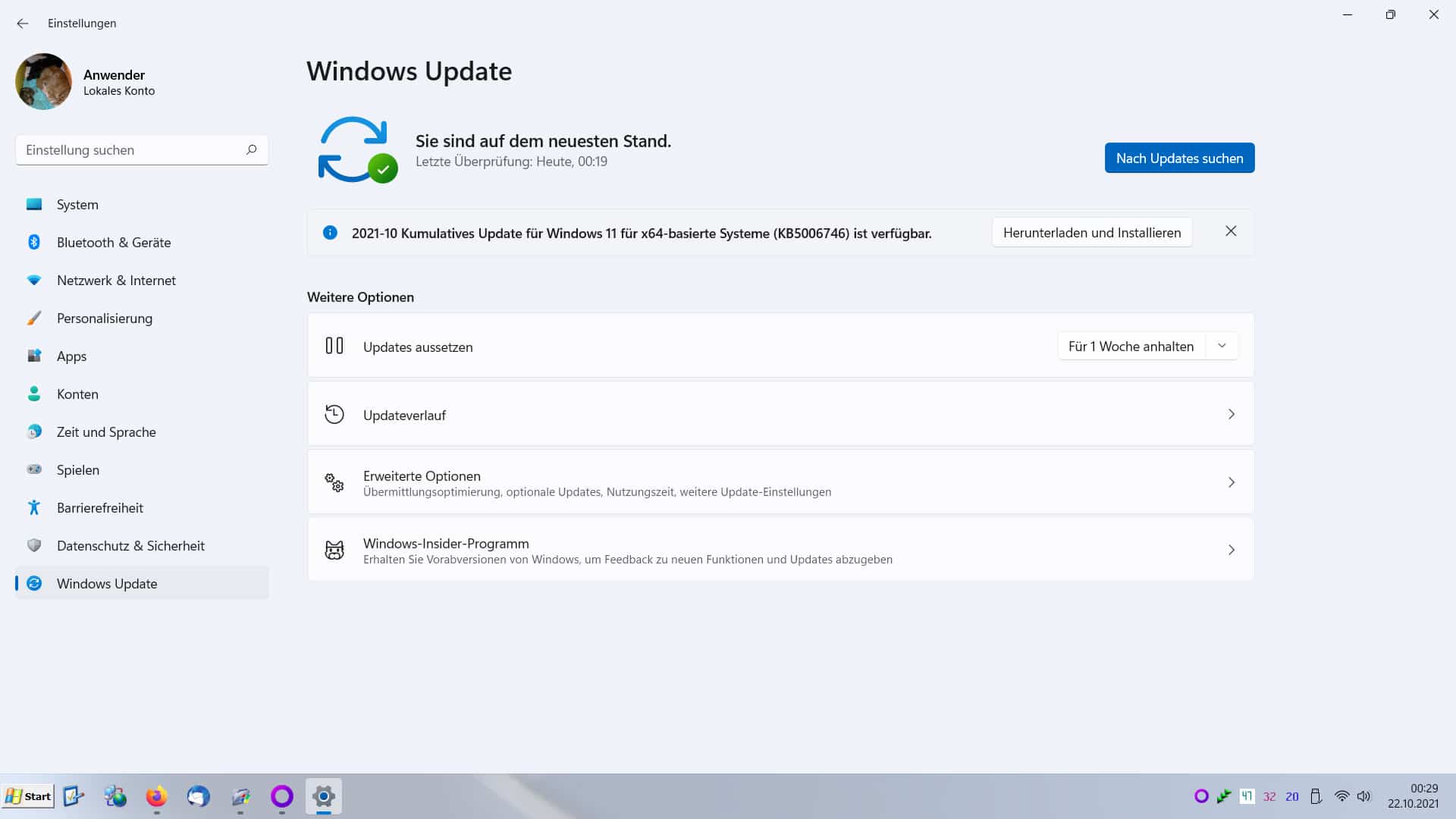Open Konten settings
Viewport: 1456px width, 819px height.
(142, 394)
